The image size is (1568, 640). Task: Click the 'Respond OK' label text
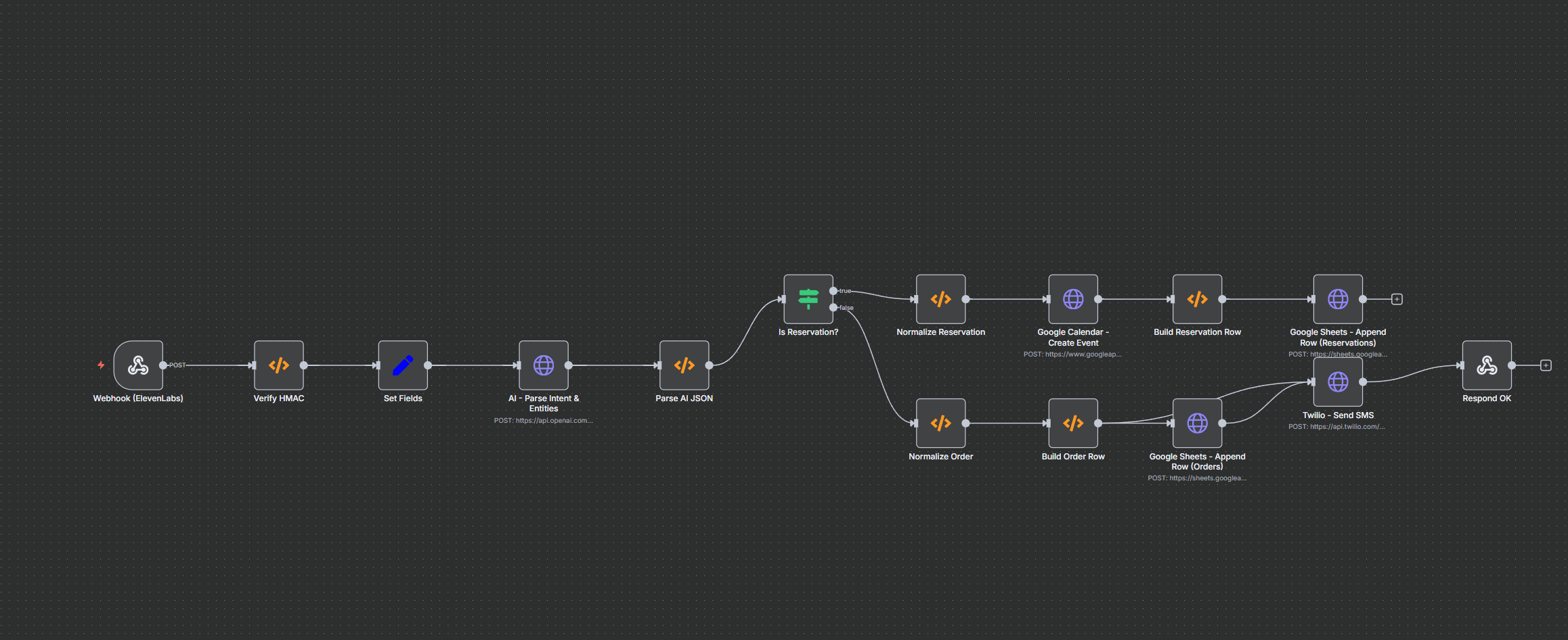(1487, 398)
